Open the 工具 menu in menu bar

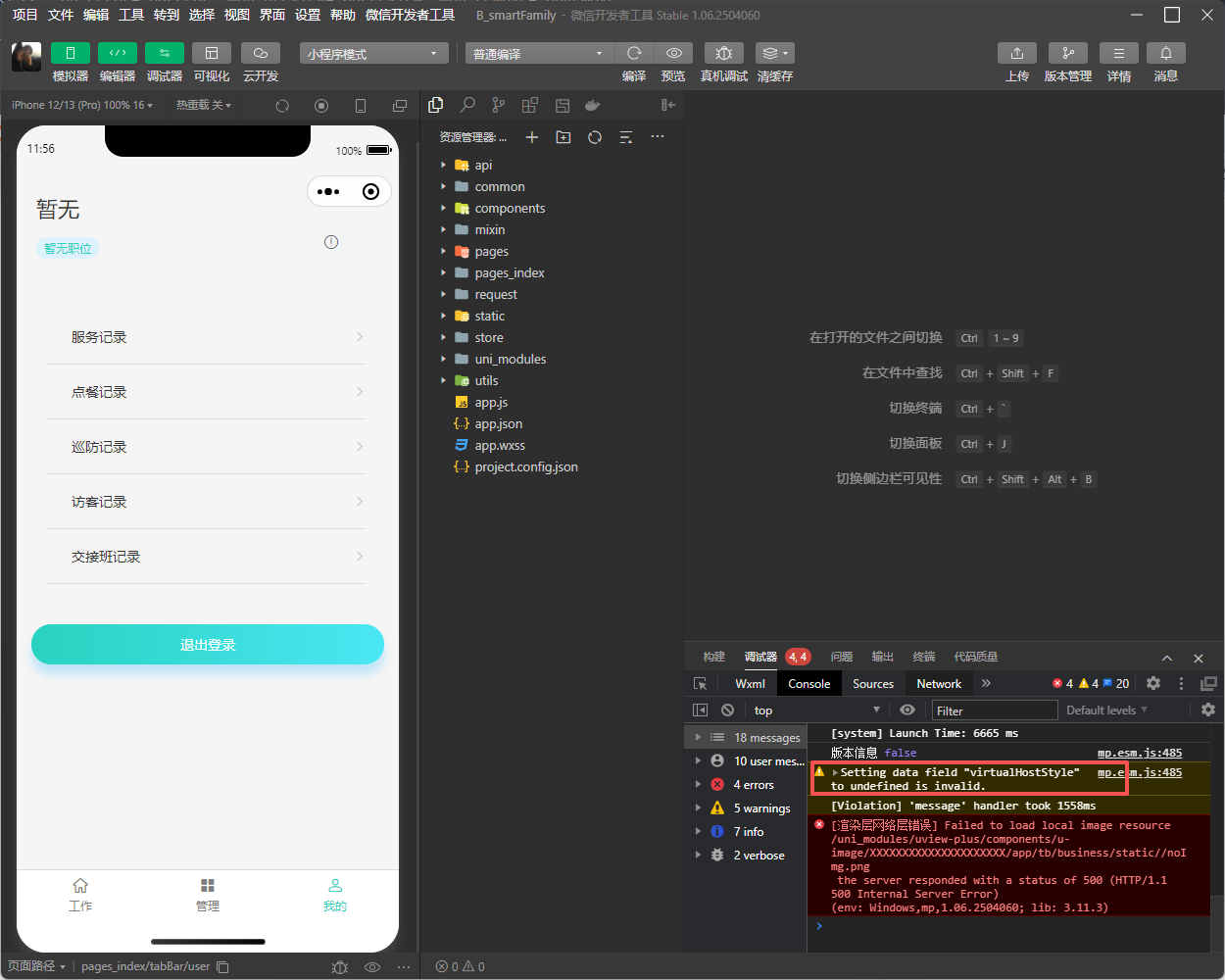[131, 15]
